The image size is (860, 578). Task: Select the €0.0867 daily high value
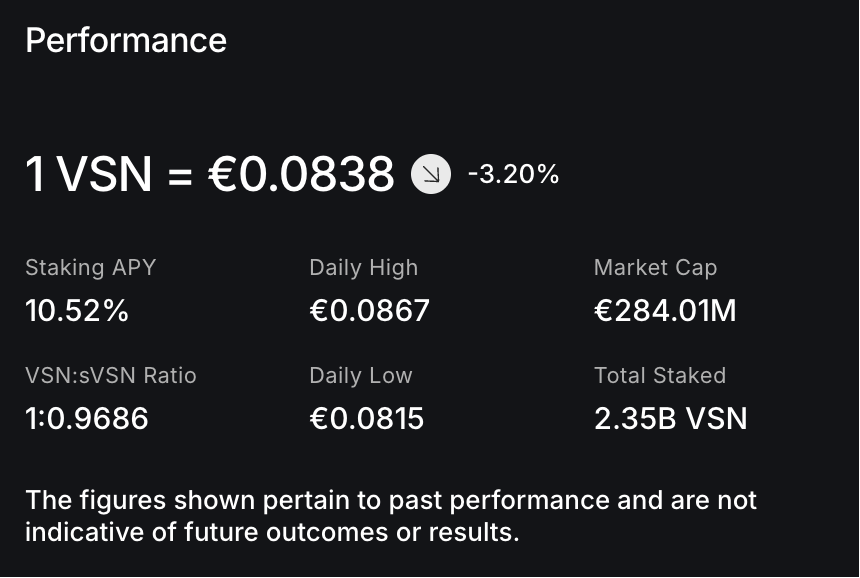click(x=369, y=311)
